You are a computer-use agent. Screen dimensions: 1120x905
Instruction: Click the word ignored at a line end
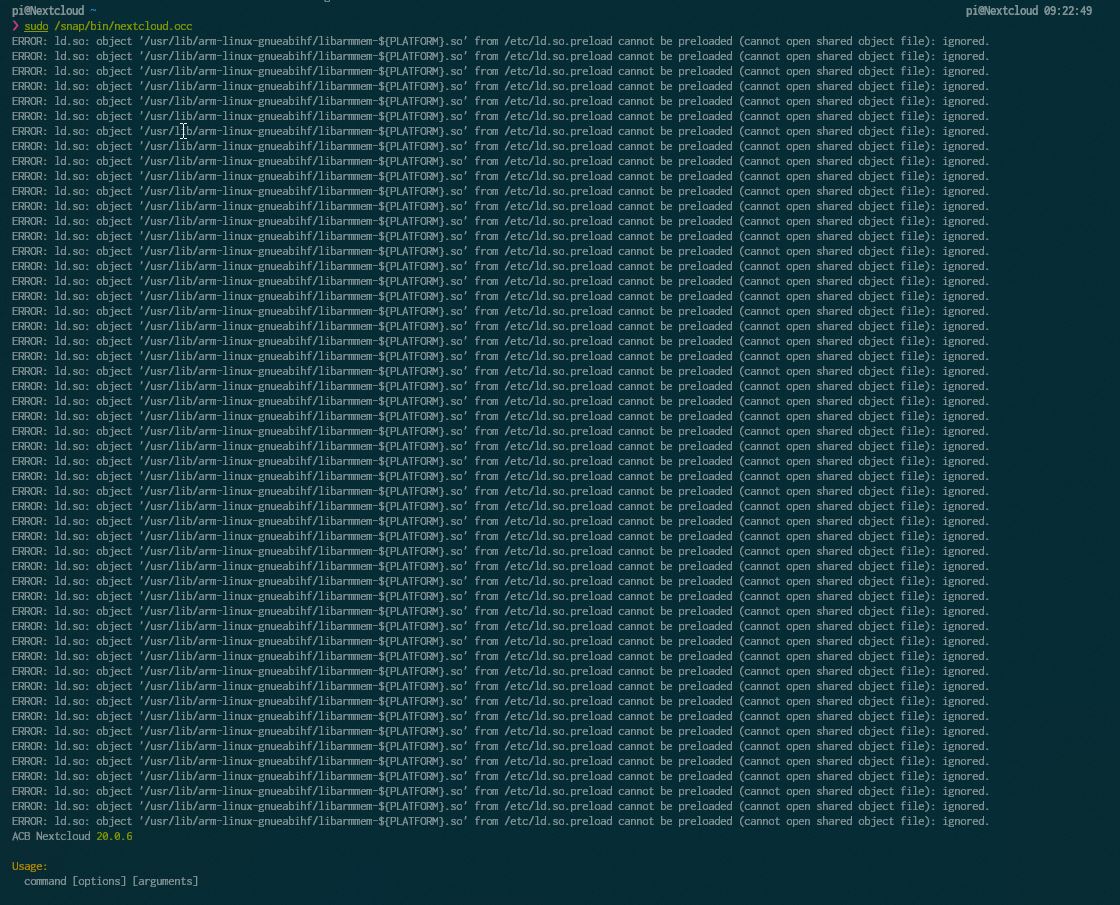(963, 41)
